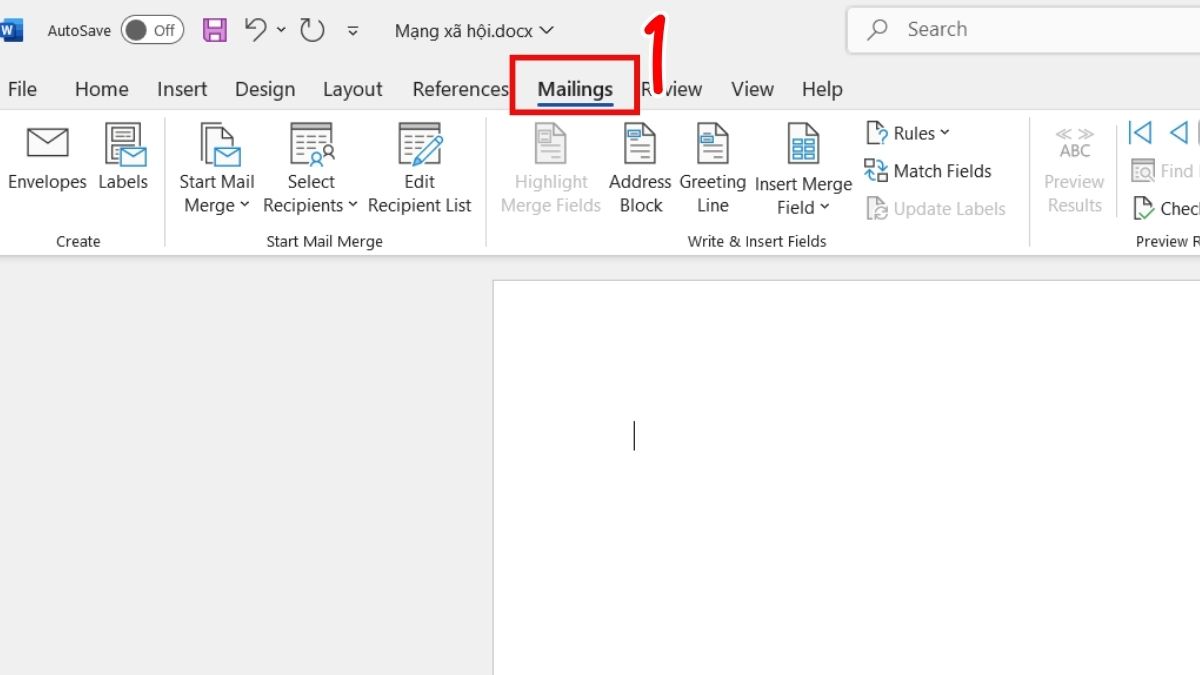This screenshot has height=675, width=1200.
Task: Click the Update Labels button
Action: pyautogui.click(x=936, y=209)
